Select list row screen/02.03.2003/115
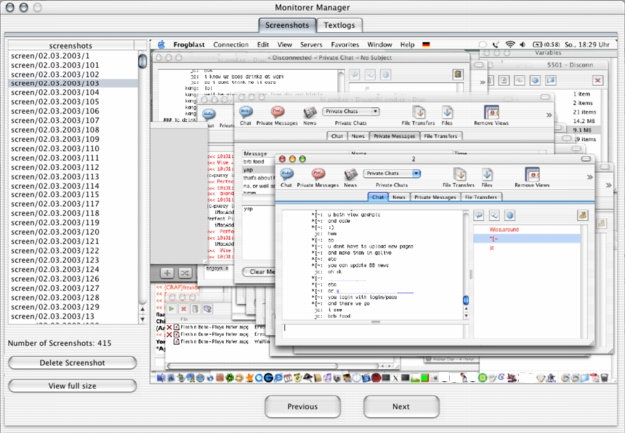The image size is (625, 433). click(73, 195)
